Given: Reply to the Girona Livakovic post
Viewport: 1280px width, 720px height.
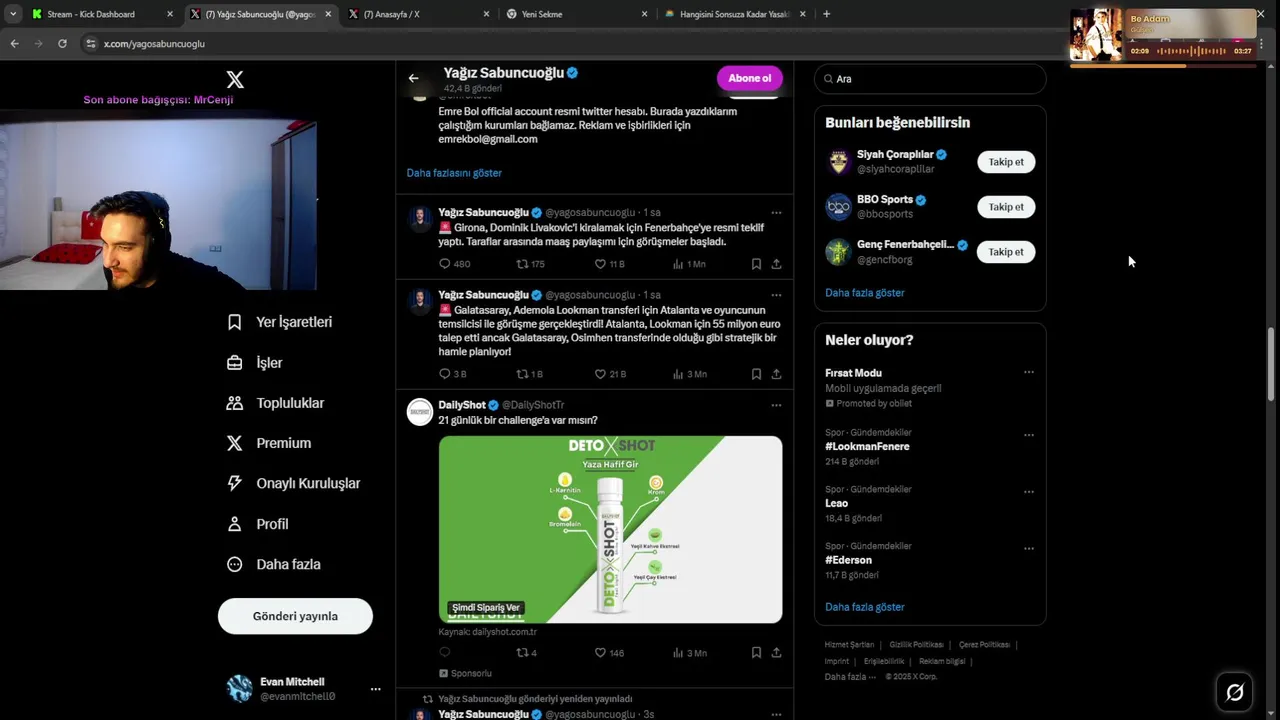Looking at the screenshot, I should [x=445, y=264].
